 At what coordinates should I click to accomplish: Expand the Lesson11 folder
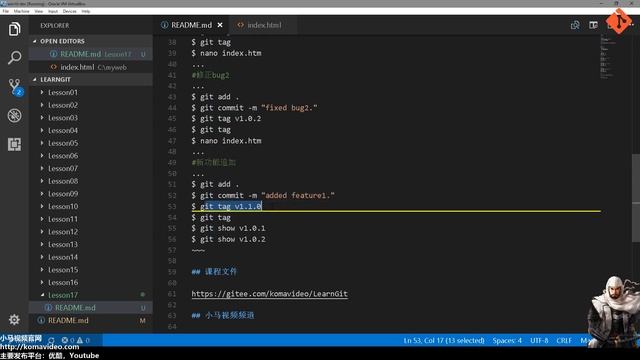click(x=91, y=219)
